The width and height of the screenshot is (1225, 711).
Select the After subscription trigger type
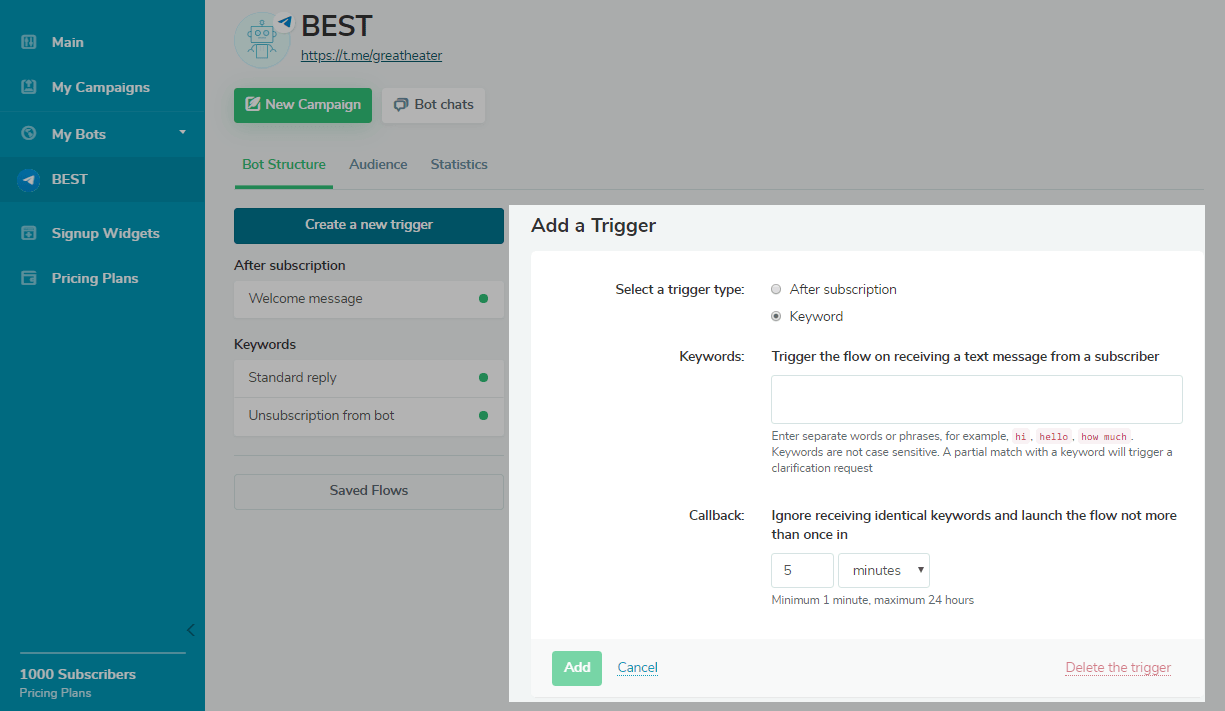point(776,289)
